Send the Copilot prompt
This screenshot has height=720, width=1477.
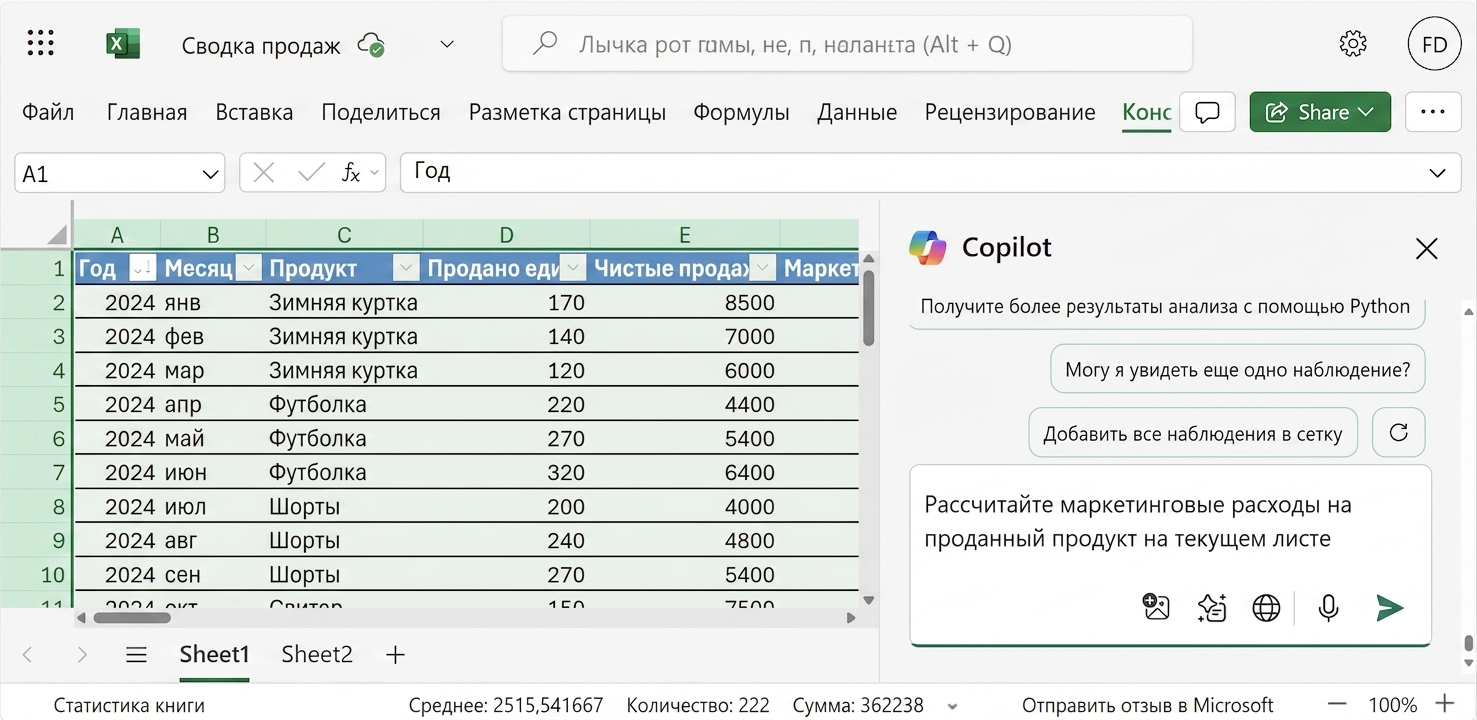1390,607
